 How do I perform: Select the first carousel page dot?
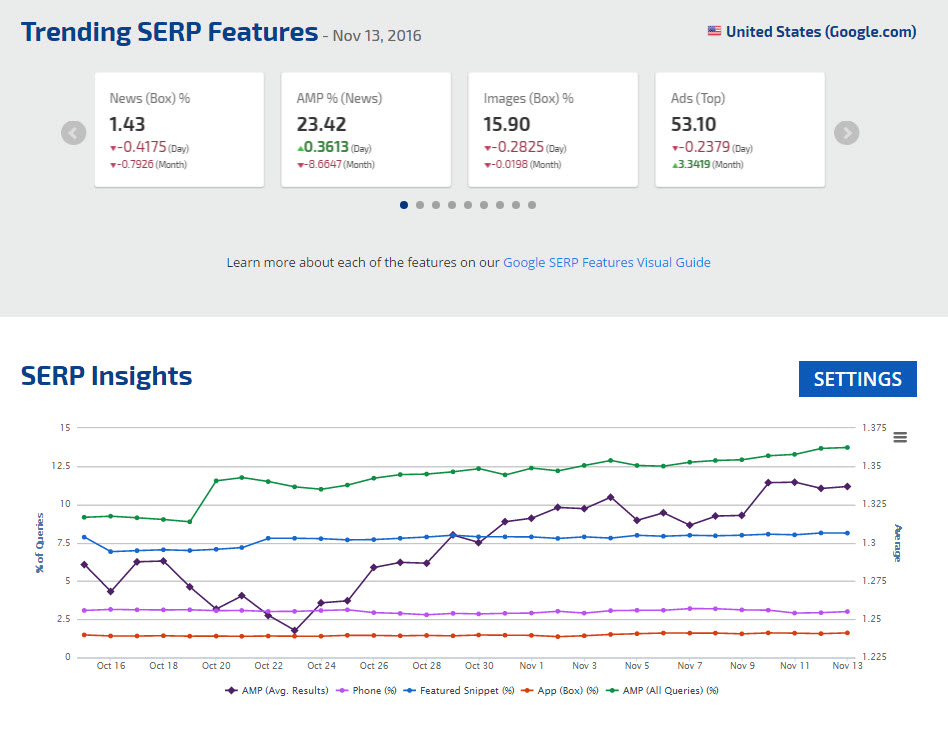pyautogui.click(x=404, y=205)
